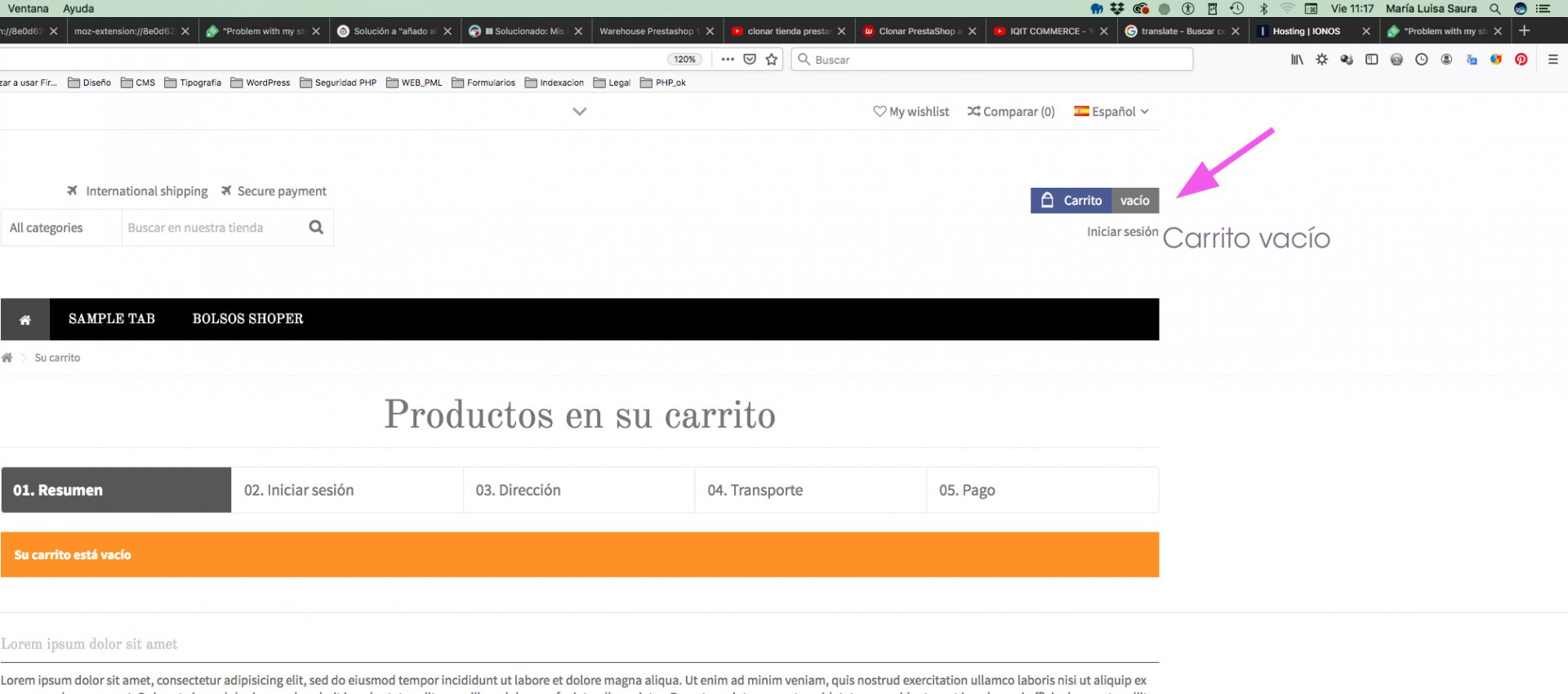The width and height of the screenshot is (1568, 694).
Task: Close the 'Hosting | IONOS' tab
Action: 1366,31
